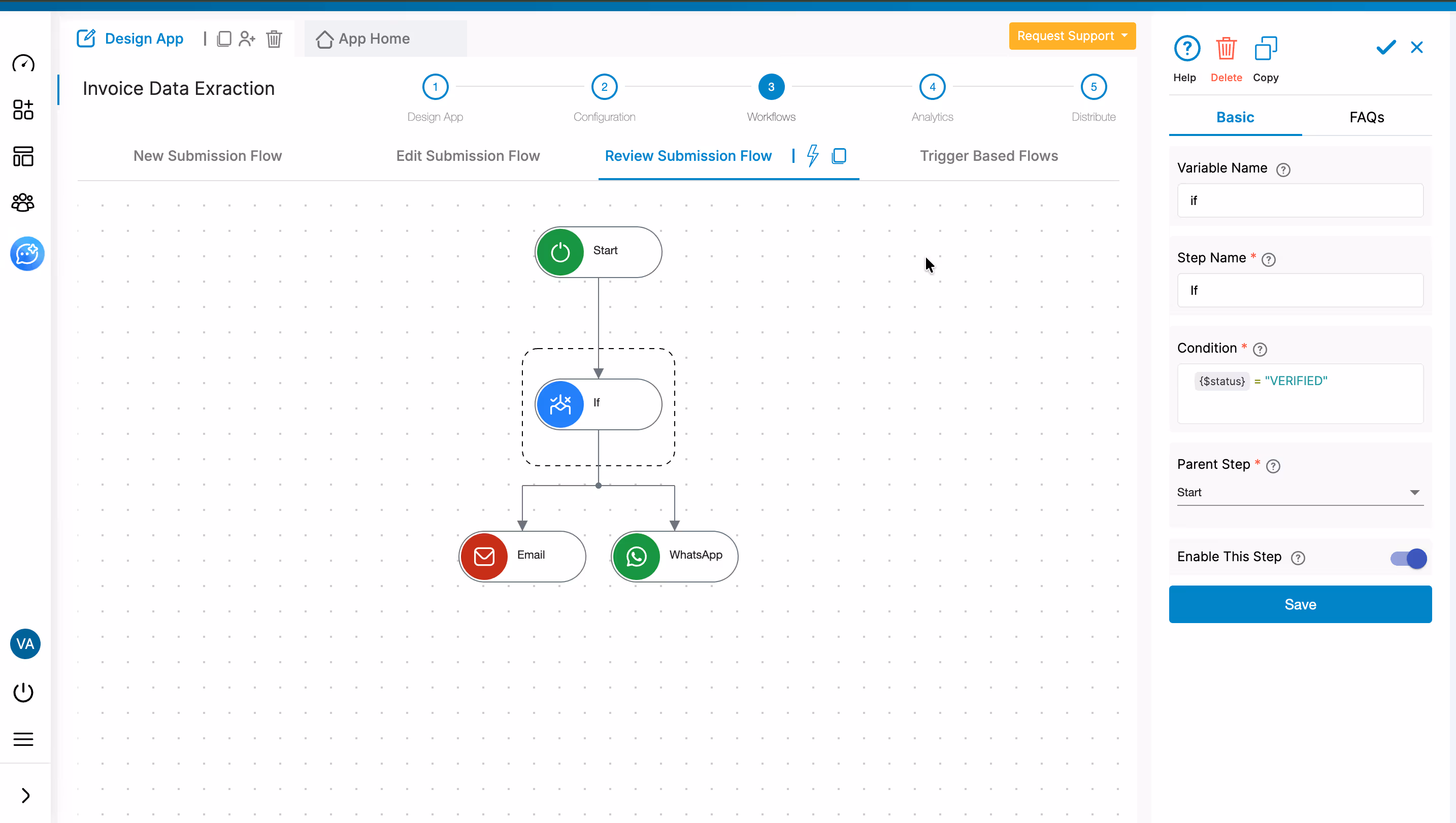Click the lightning bolt icon on Review tab

(x=813, y=155)
